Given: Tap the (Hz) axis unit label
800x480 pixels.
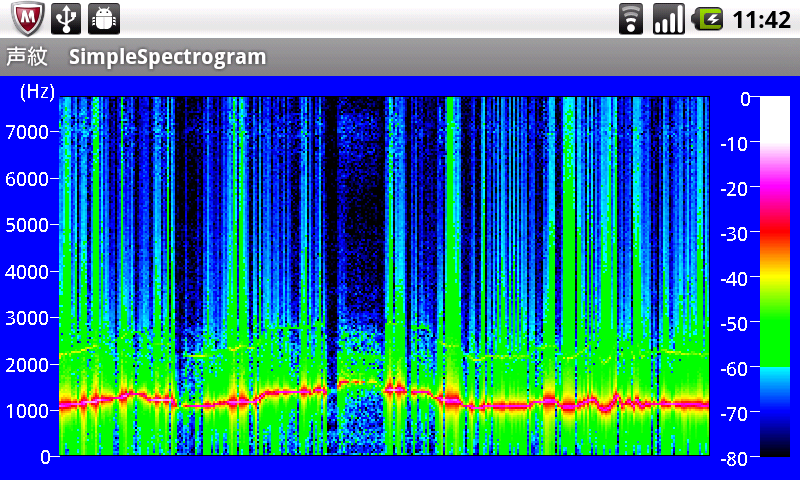Looking at the screenshot, I should pos(37,92).
